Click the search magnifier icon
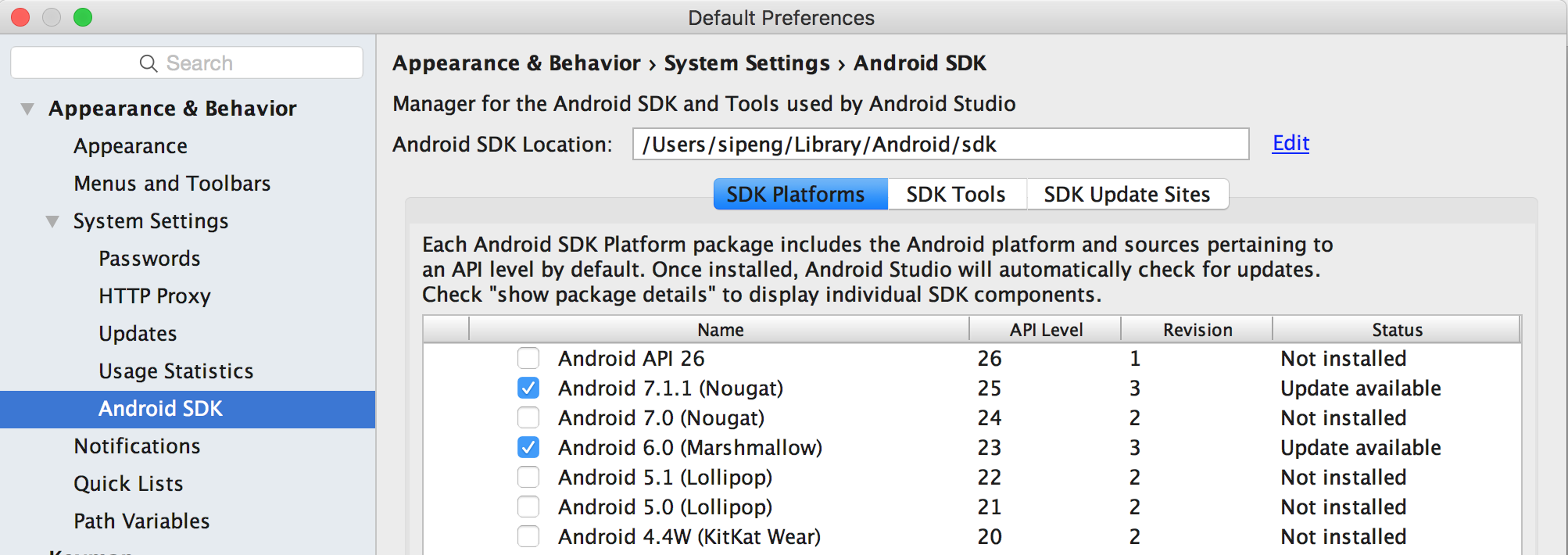 pos(149,63)
